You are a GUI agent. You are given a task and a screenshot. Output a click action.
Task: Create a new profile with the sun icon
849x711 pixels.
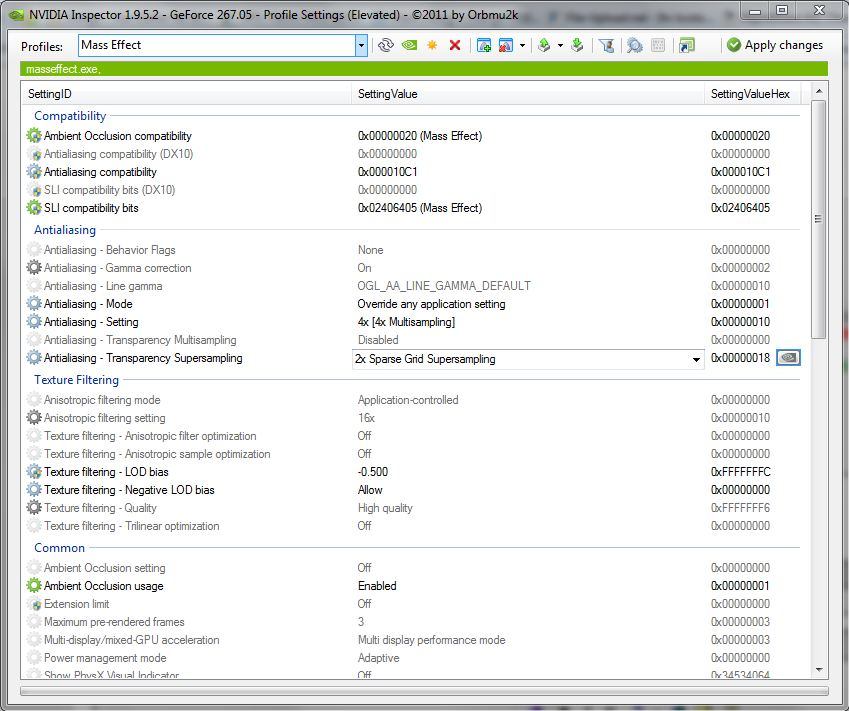click(x=432, y=45)
